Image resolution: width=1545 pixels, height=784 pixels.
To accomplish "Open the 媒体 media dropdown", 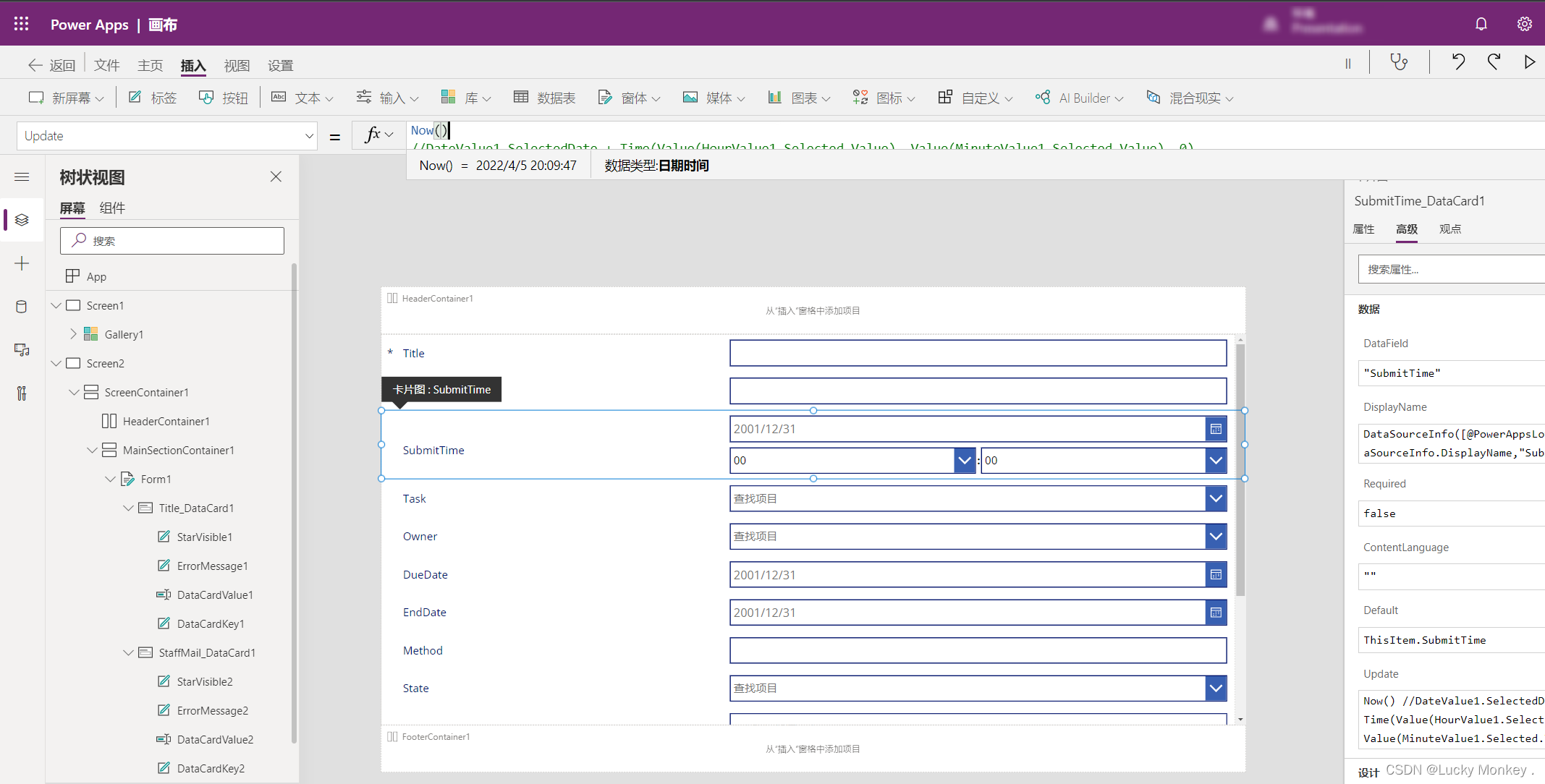I will [x=714, y=98].
